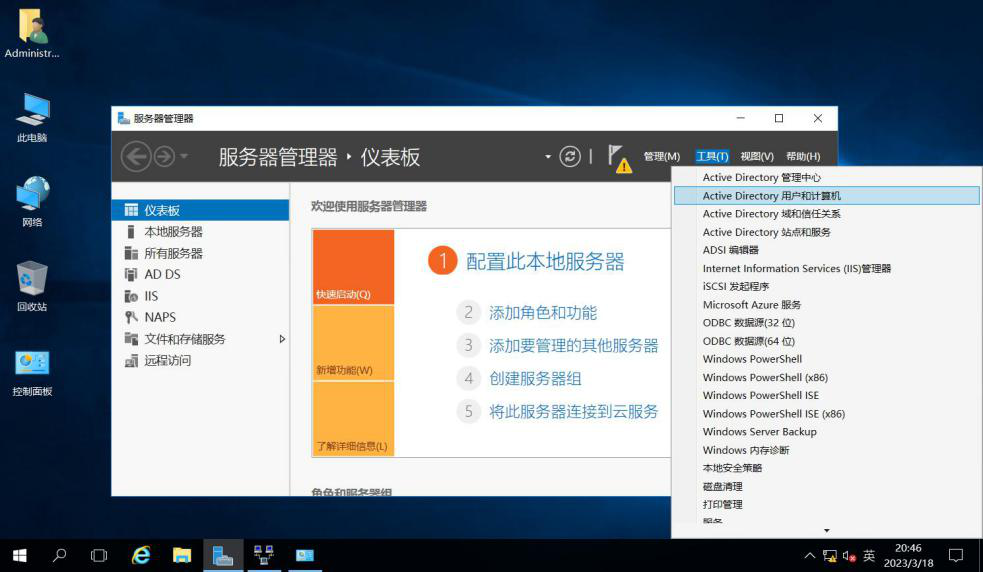Open the Administrator folder desktop icon
This screenshot has width=983, height=572.
click(x=32, y=33)
